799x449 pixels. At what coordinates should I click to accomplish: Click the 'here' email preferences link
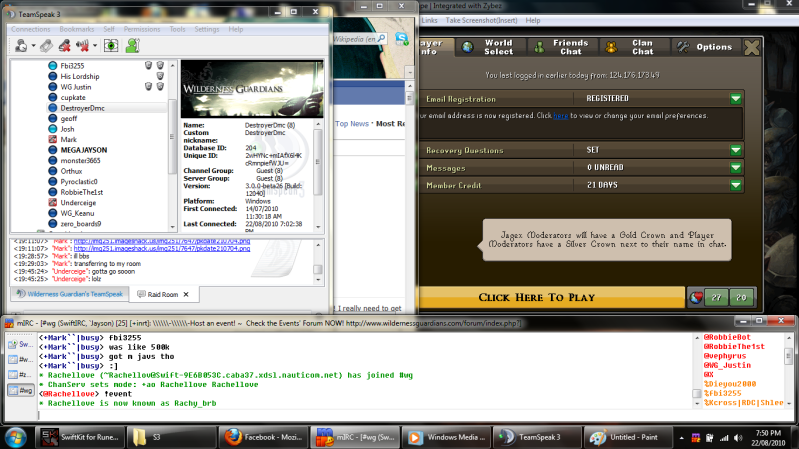click(x=561, y=116)
